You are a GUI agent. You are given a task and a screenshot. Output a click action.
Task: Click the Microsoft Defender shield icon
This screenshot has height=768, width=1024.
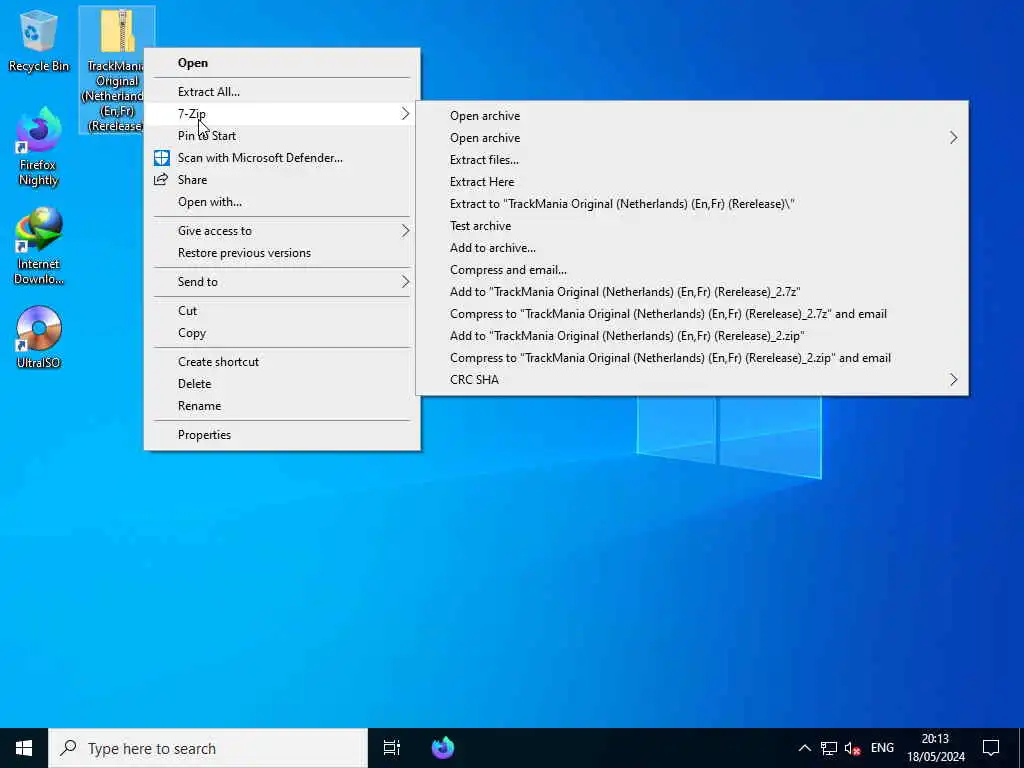coord(161,157)
